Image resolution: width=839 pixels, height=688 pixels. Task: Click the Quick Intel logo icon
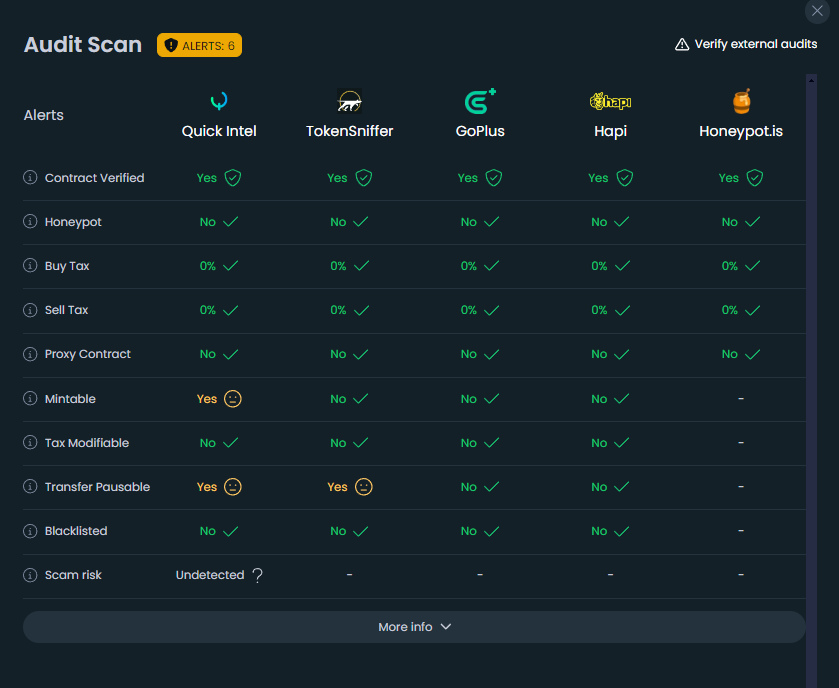coord(219,101)
